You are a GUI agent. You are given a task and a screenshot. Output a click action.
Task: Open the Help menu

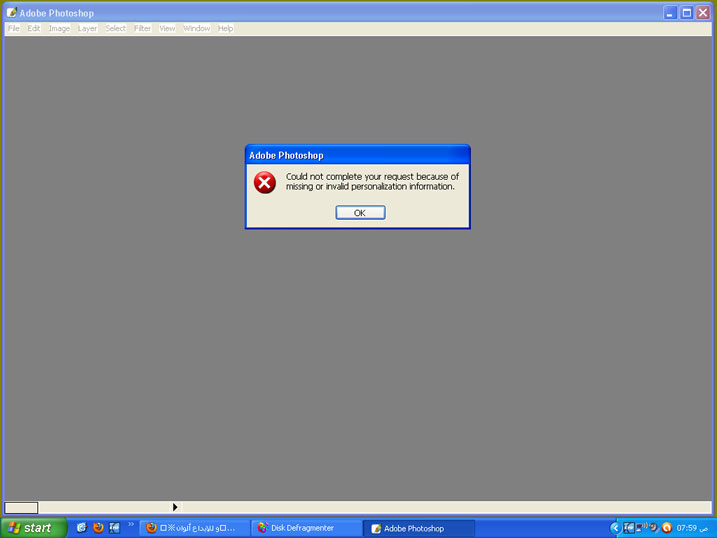(x=225, y=28)
